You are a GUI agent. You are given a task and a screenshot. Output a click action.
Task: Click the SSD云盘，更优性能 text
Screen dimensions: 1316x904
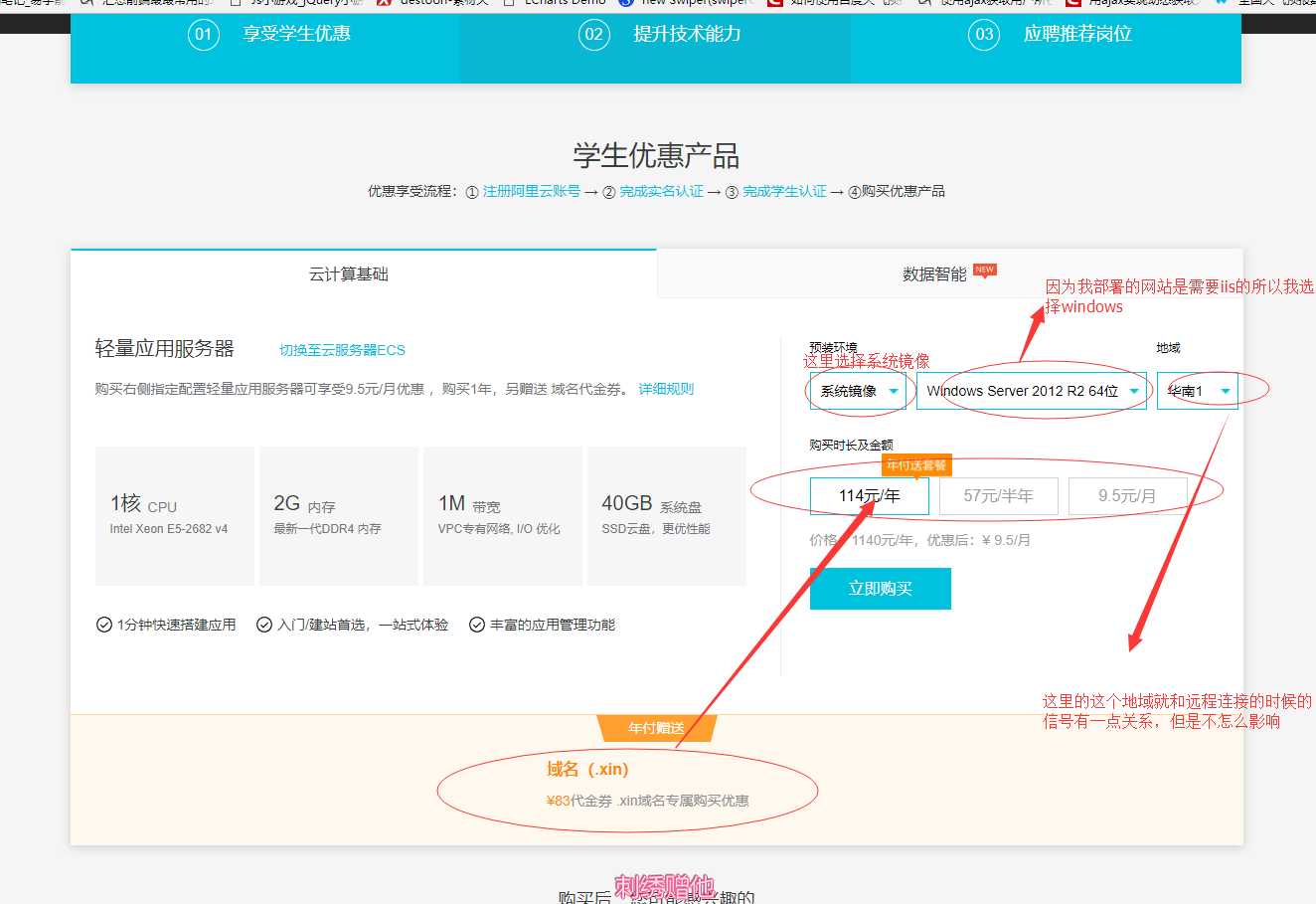pos(656,529)
